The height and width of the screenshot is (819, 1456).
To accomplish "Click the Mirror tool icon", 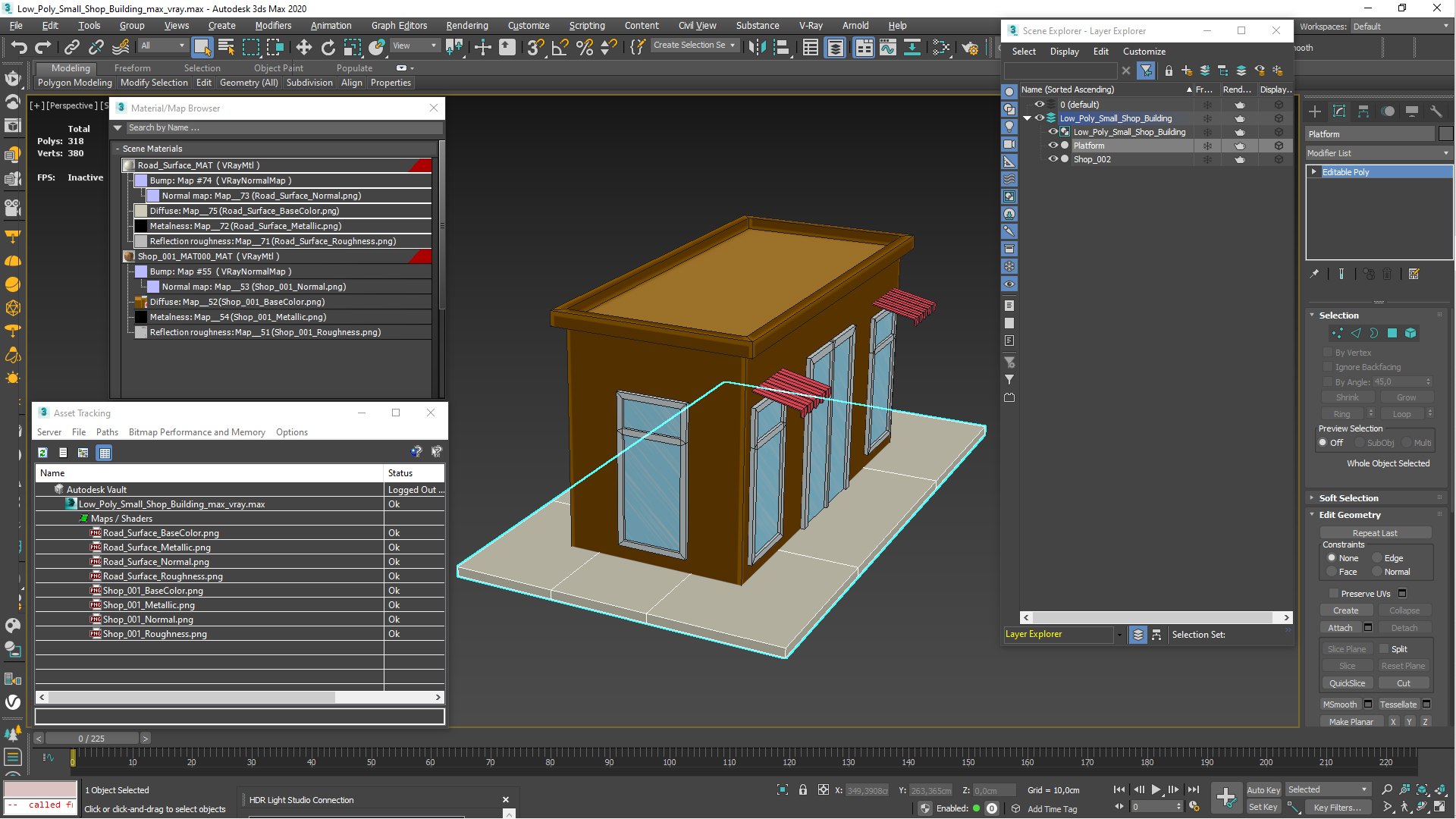I will point(756,47).
